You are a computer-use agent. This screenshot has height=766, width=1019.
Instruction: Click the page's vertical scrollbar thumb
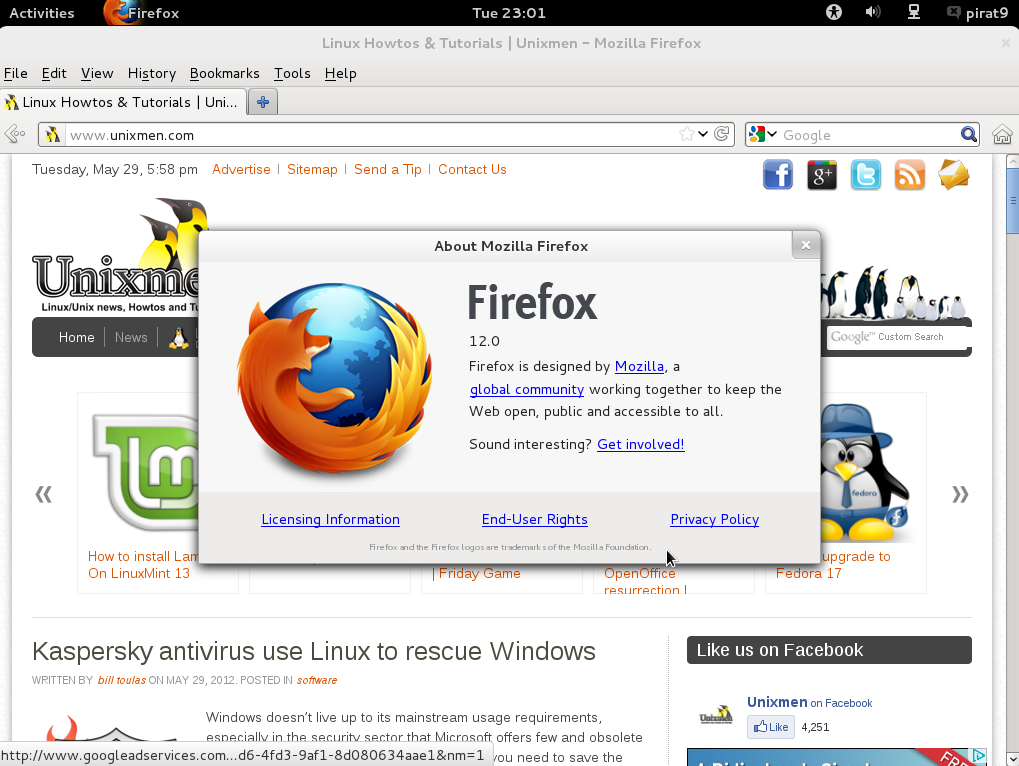1013,201
